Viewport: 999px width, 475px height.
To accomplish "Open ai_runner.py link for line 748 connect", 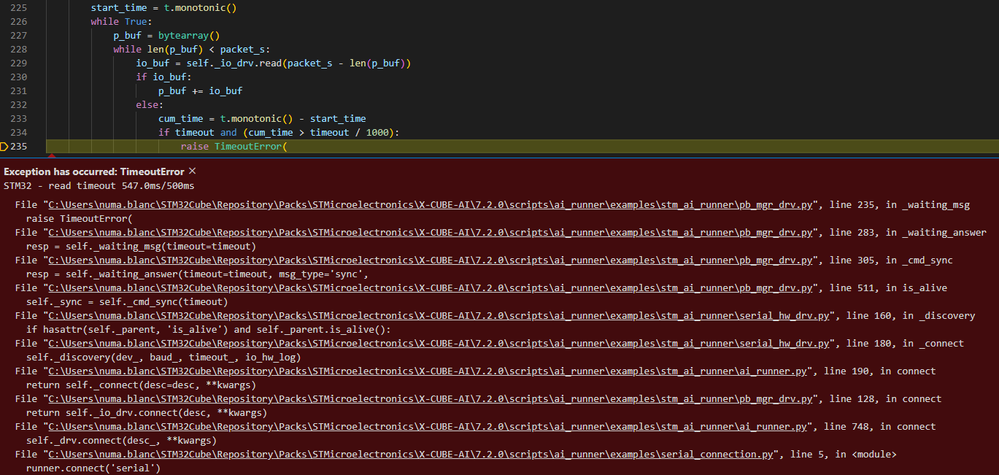I will (x=427, y=427).
